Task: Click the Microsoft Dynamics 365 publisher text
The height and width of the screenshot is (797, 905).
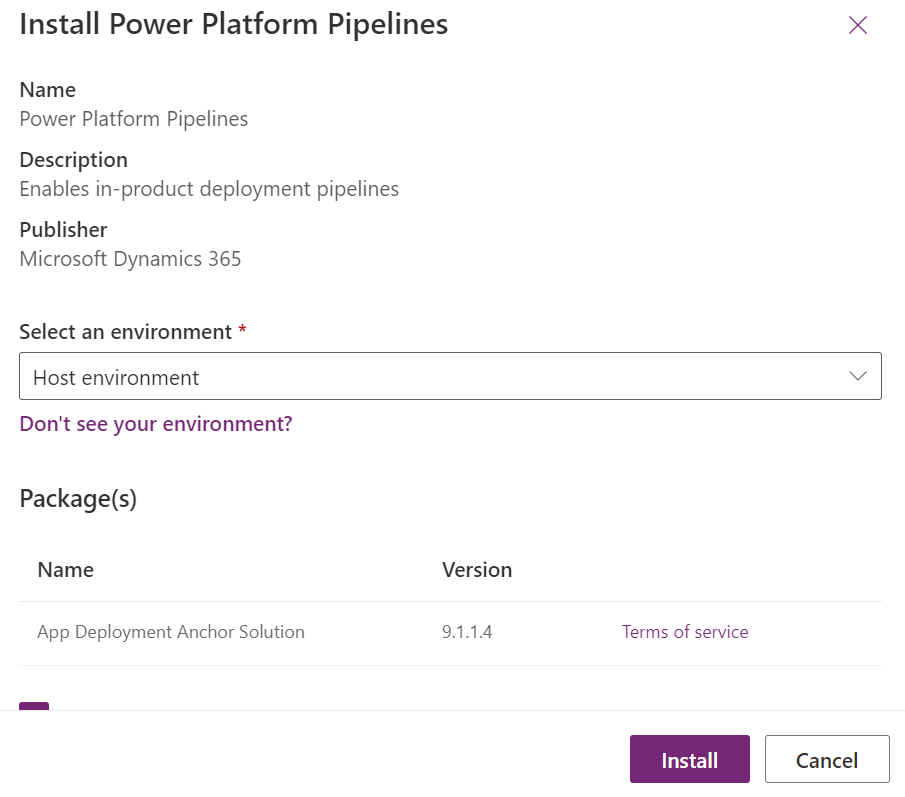Action: (x=130, y=259)
